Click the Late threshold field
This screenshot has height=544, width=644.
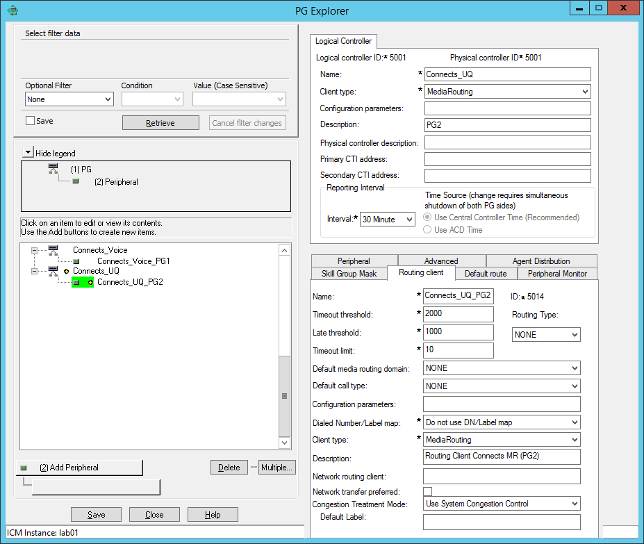[458, 332]
